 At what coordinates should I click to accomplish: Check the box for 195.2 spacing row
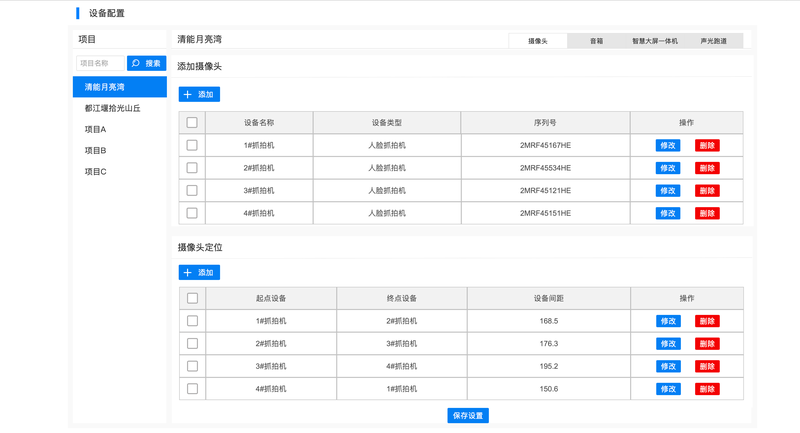(x=192, y=366)
